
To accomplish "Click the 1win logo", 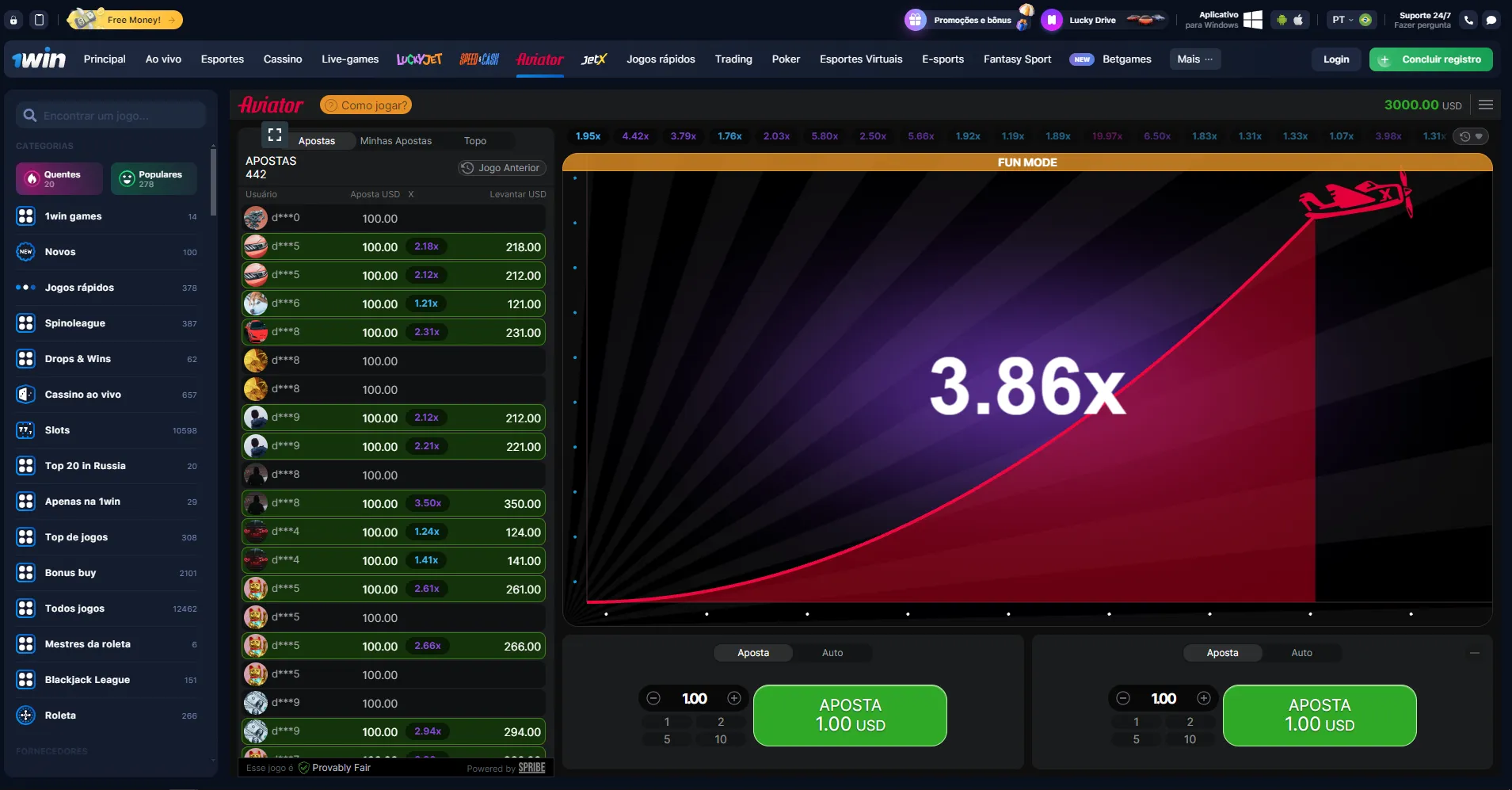I will coord(39,59).
